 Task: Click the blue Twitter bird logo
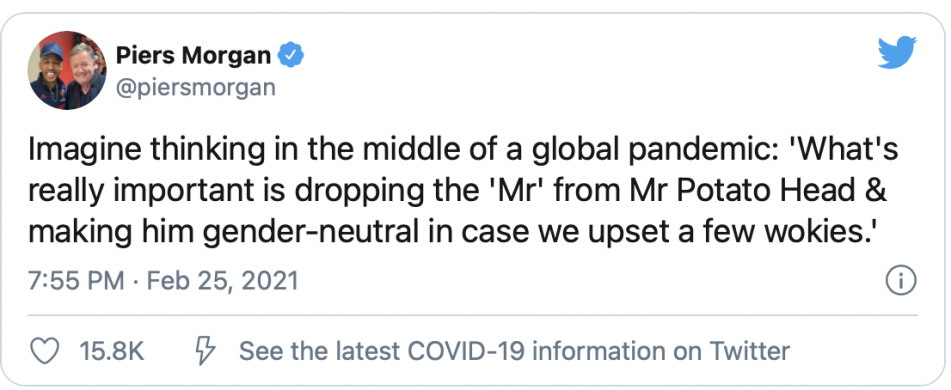pos(898,52)
